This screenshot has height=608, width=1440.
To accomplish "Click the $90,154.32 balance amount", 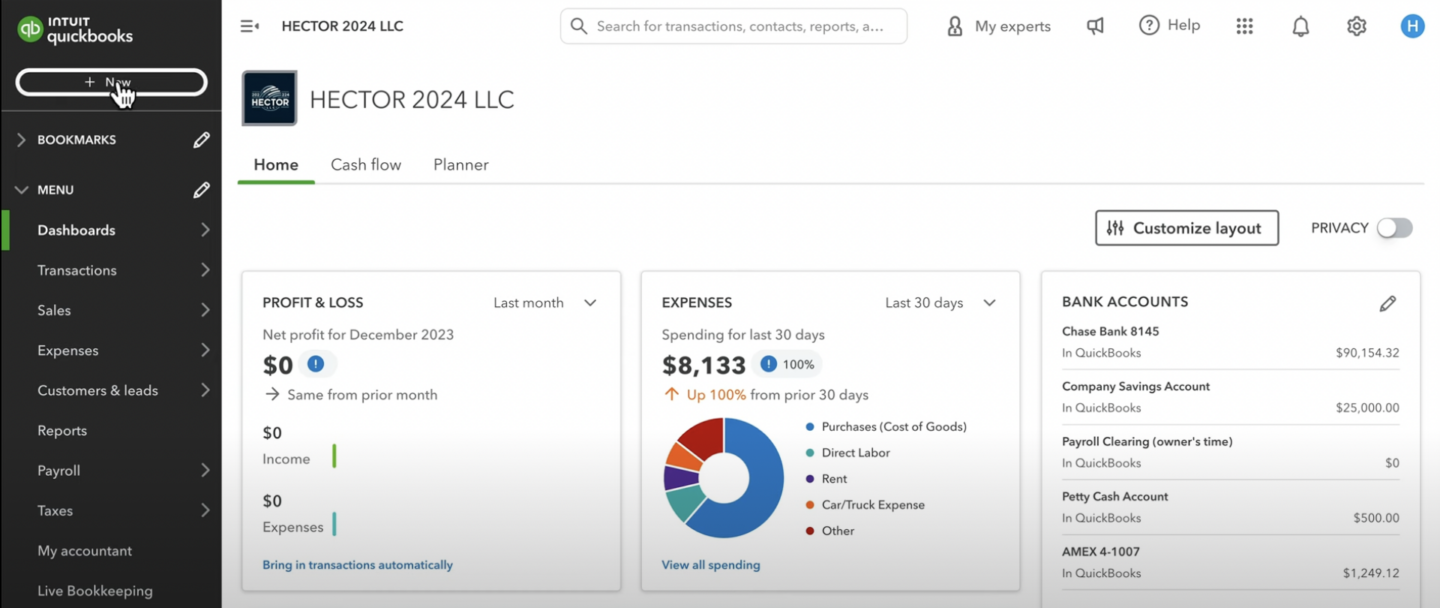I will tap(1367, 353).
